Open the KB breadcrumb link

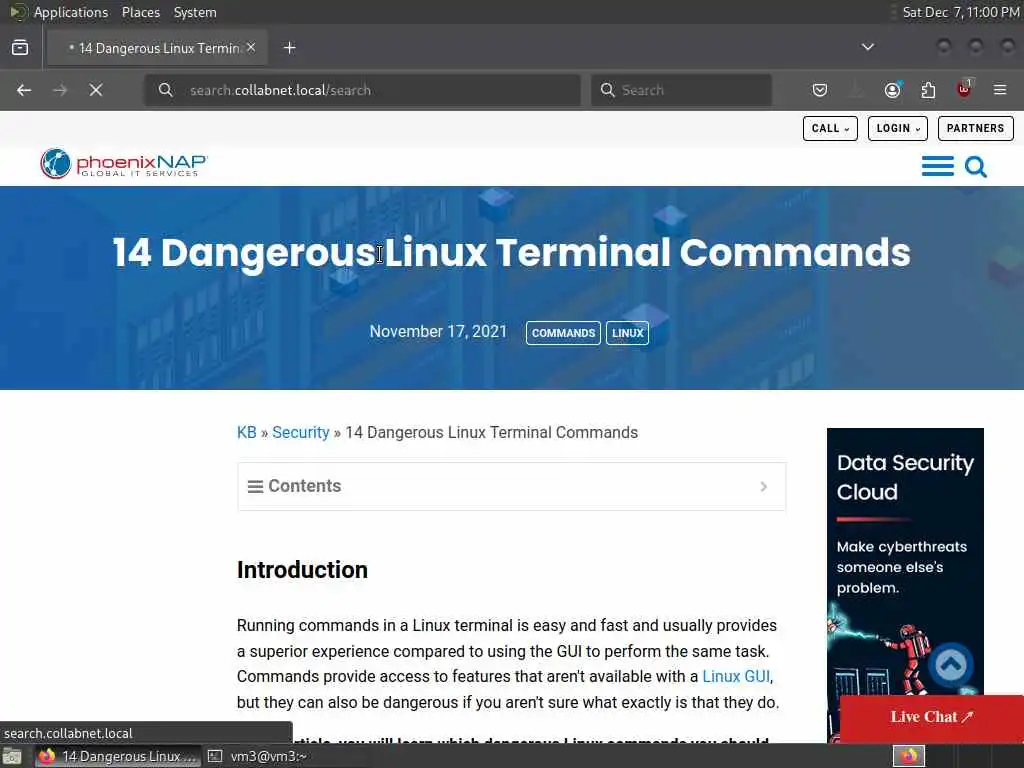pyautogui.click(x=246, y=432)
